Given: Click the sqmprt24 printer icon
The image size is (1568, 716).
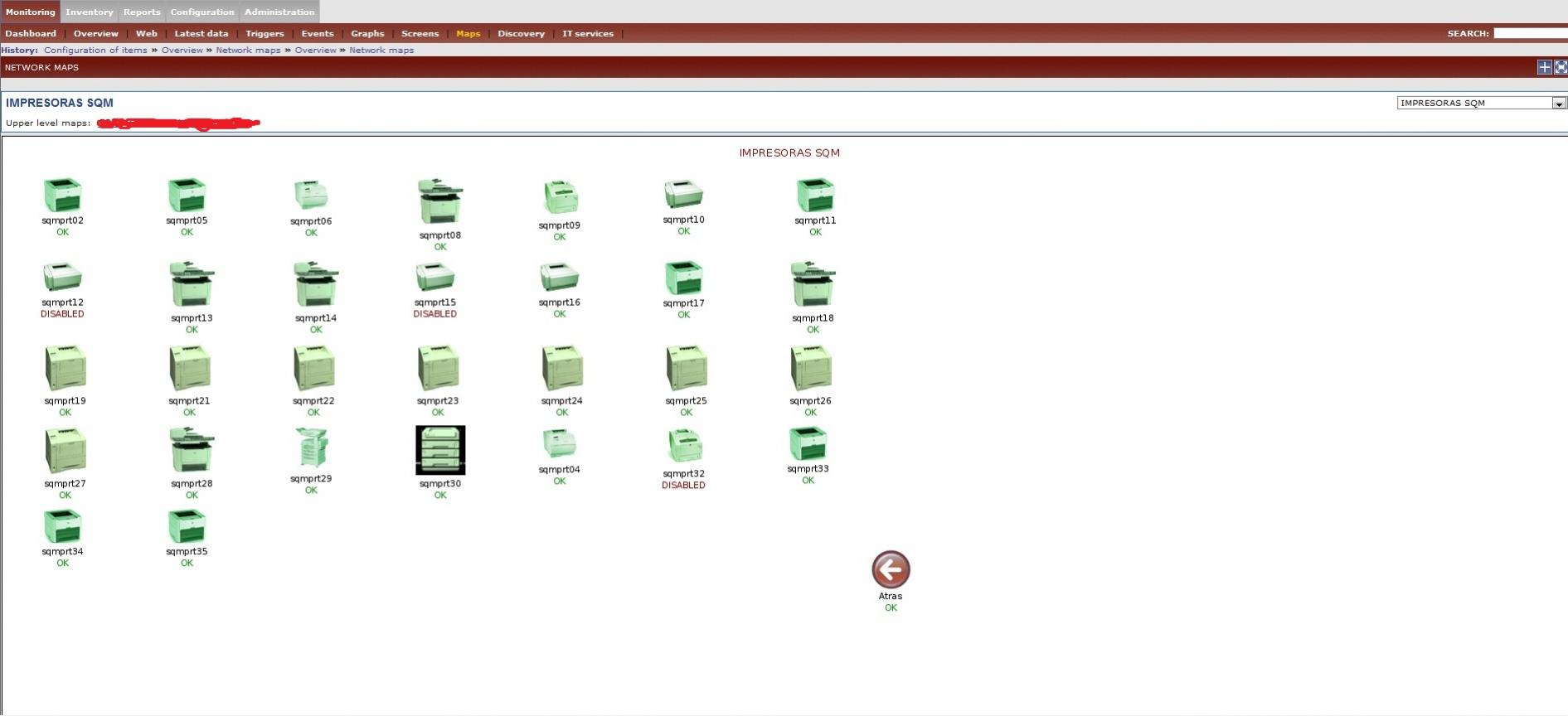Looking at the screenshot, I should click(563, 368).
